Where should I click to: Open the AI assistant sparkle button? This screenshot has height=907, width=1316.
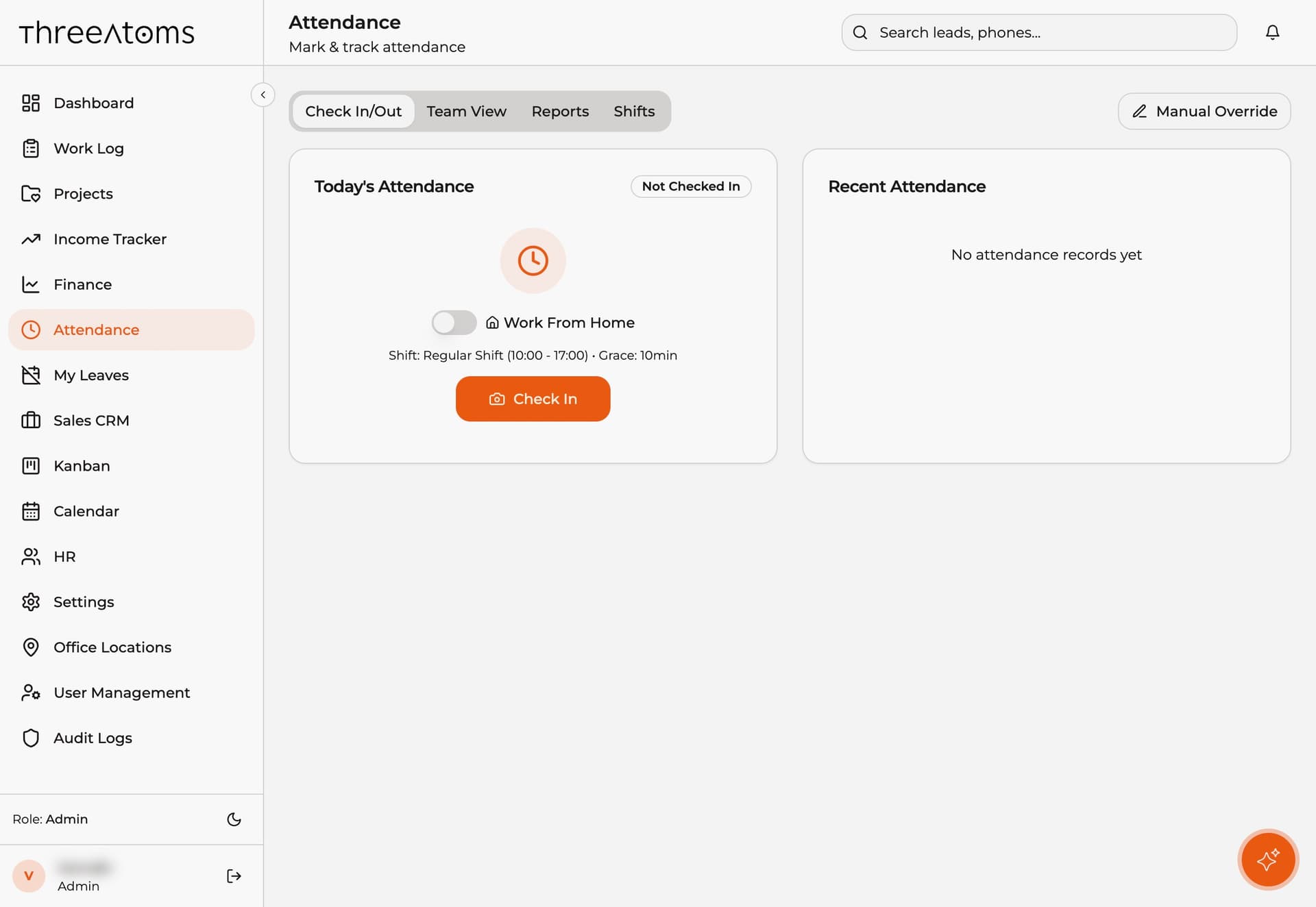tap(1268, 859)
